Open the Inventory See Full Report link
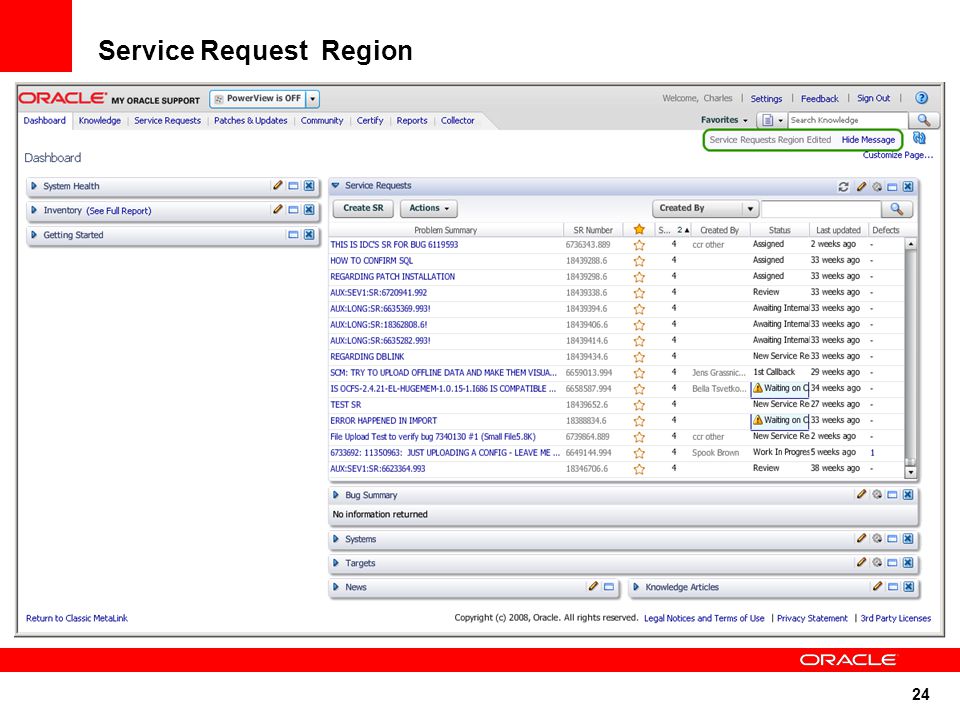The image size is (960, 720). point(119,211)
